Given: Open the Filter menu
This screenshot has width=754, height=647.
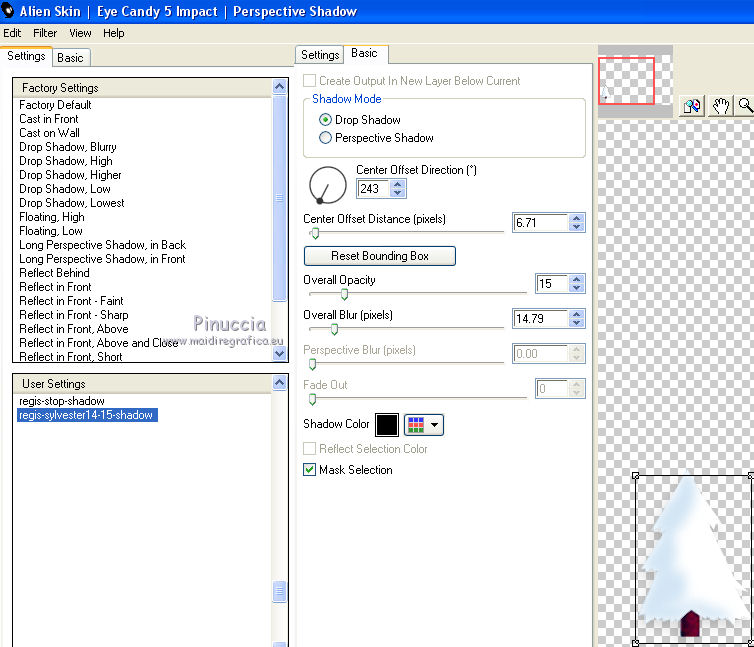Looking at the screenshot, I should tap(45, 33).
